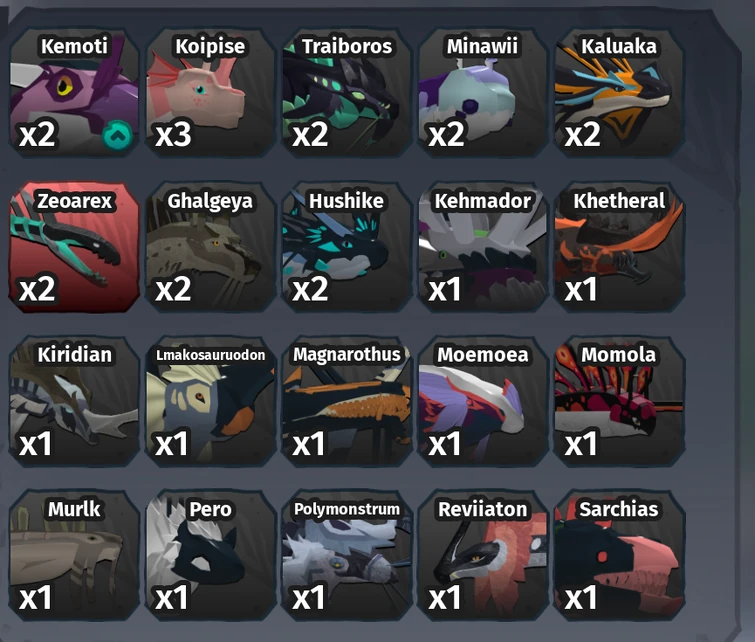Select the Minawii creature tile
The width and height of the screenshot is (755, 642).
coord(483,92)
